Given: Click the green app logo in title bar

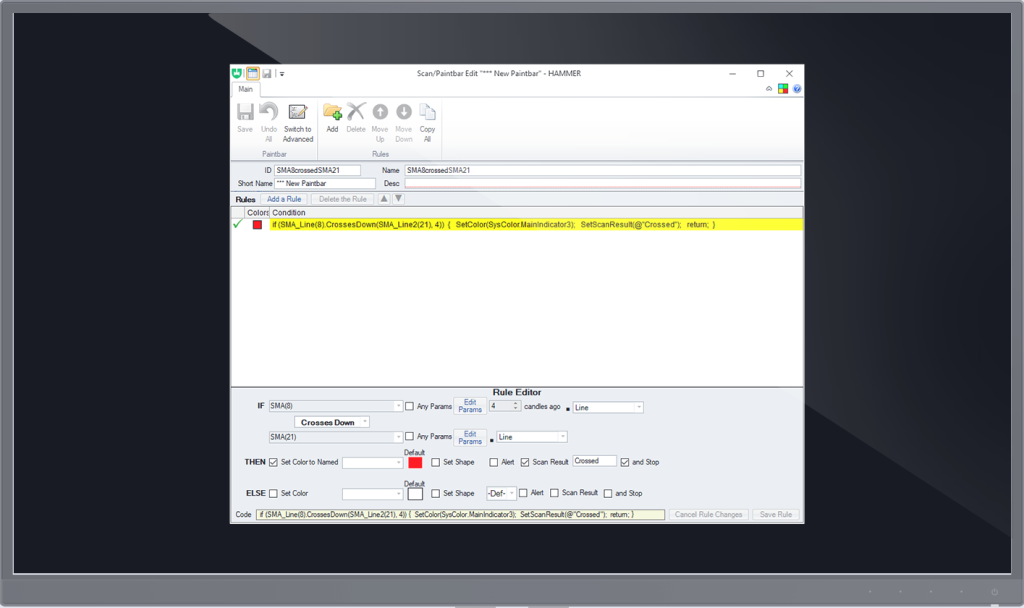Looking at the screenshot, I should (x=237, y=73).
